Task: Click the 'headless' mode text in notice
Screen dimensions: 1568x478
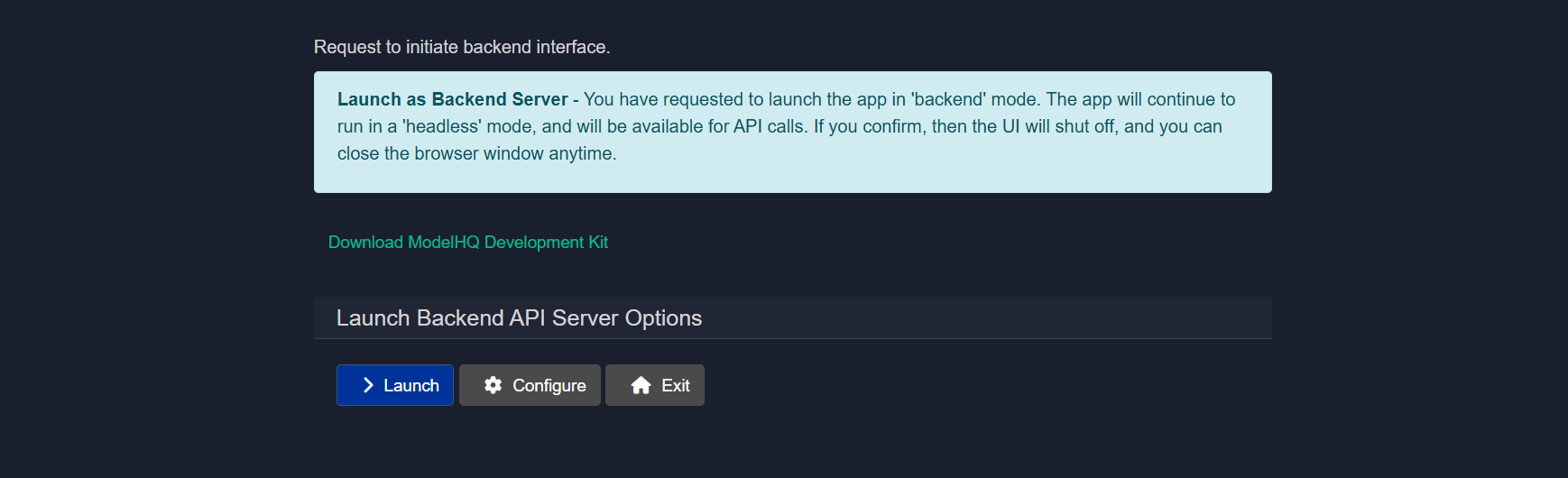Action: point(441,126)
